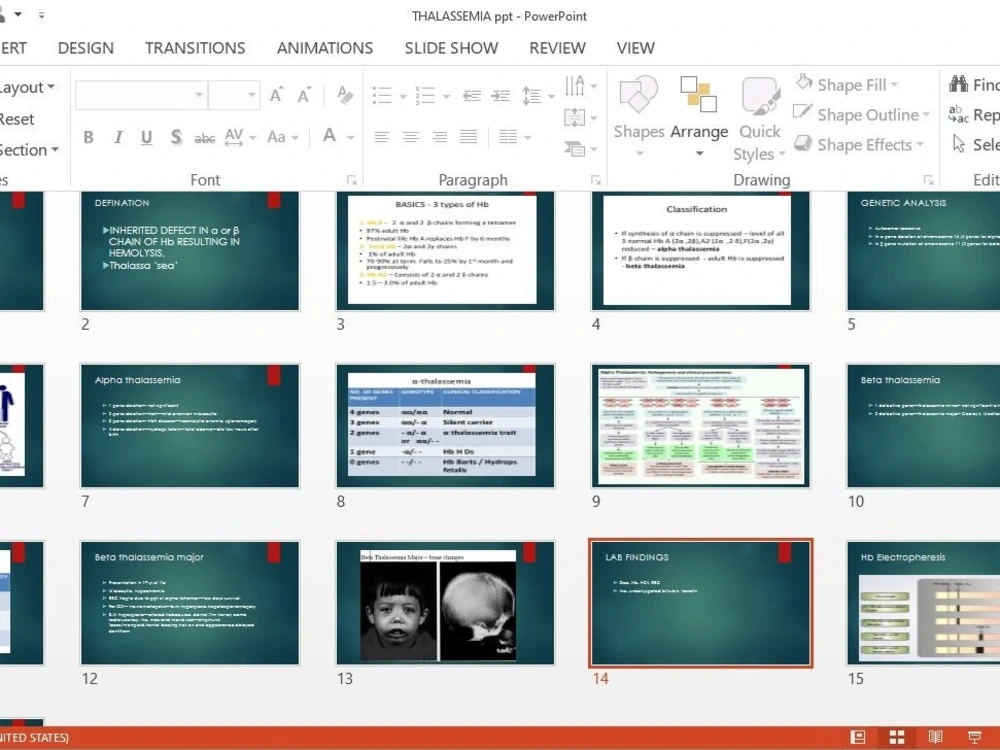This screenshot has width=1000, height=750.
Task: Switch to the TRANSITIONS ribbon tab
Action: [x=195, y=48]
